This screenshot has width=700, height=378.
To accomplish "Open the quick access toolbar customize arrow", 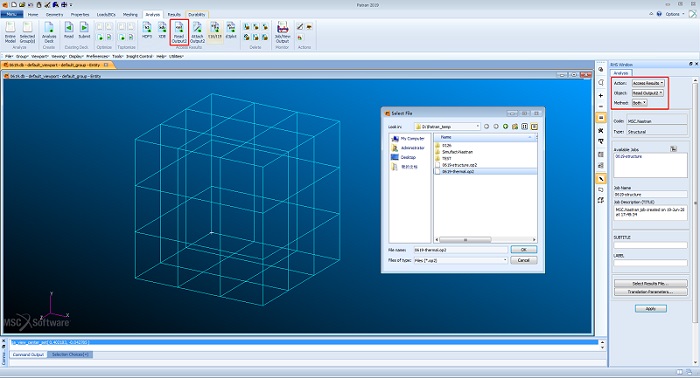I will coord(71,5).
